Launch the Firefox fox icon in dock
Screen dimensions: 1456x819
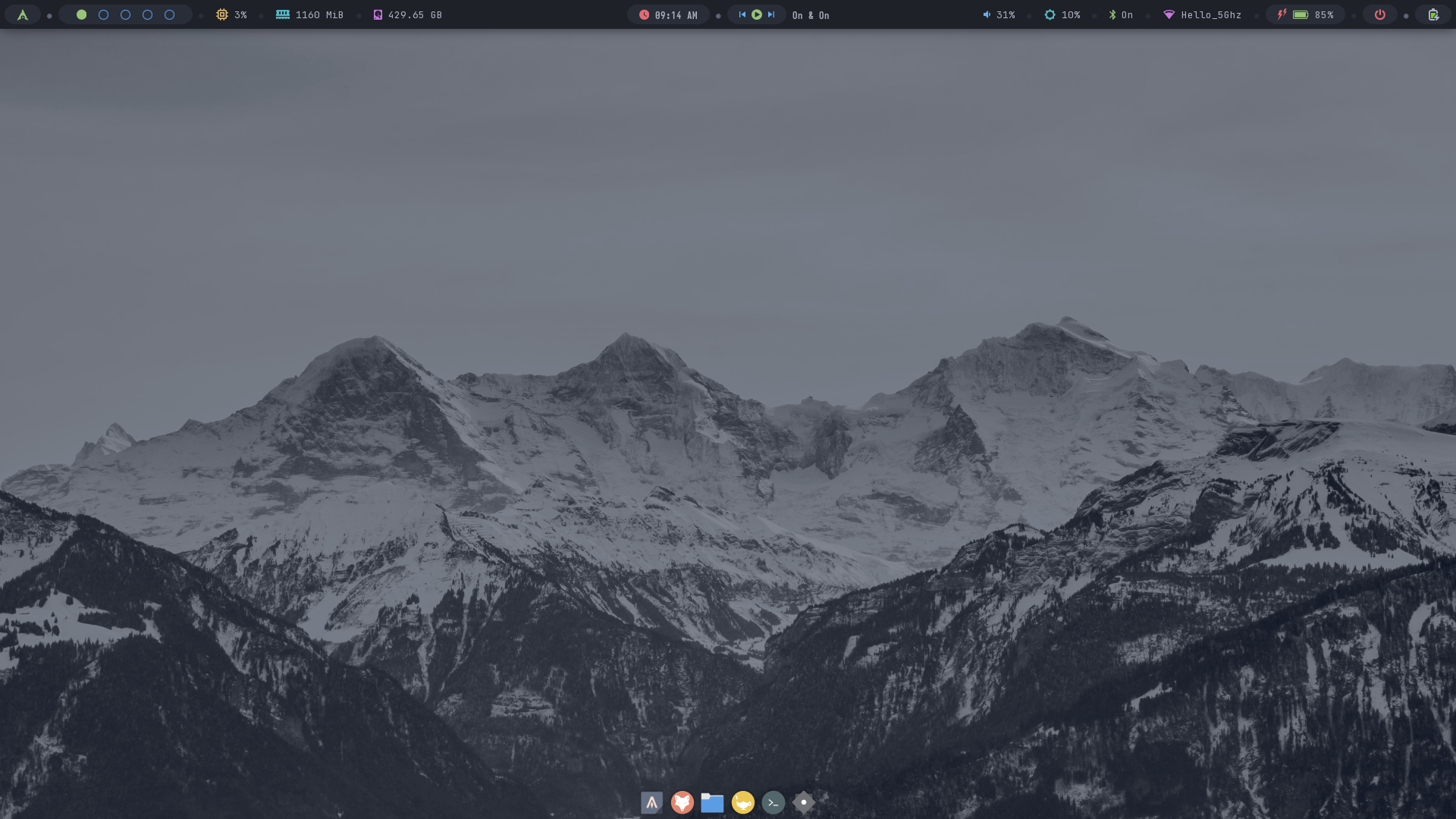pos(682,802)
